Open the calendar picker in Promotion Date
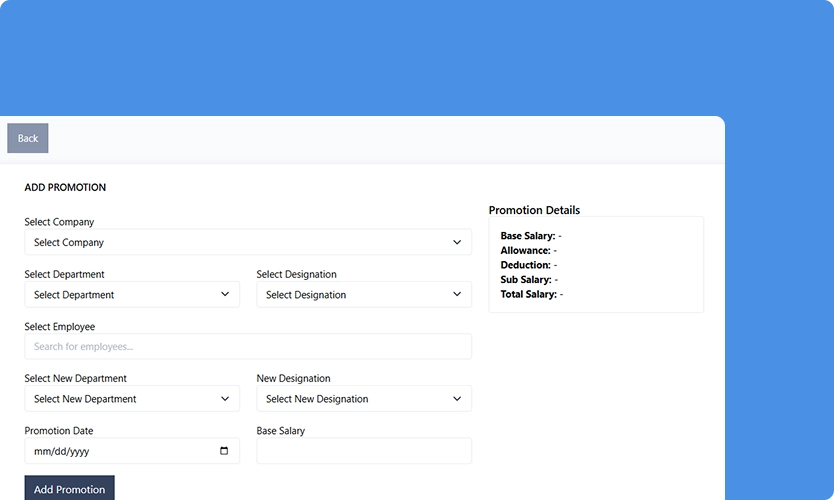The height and width of the screenshot is (500, 834). (x=224, y=451)
